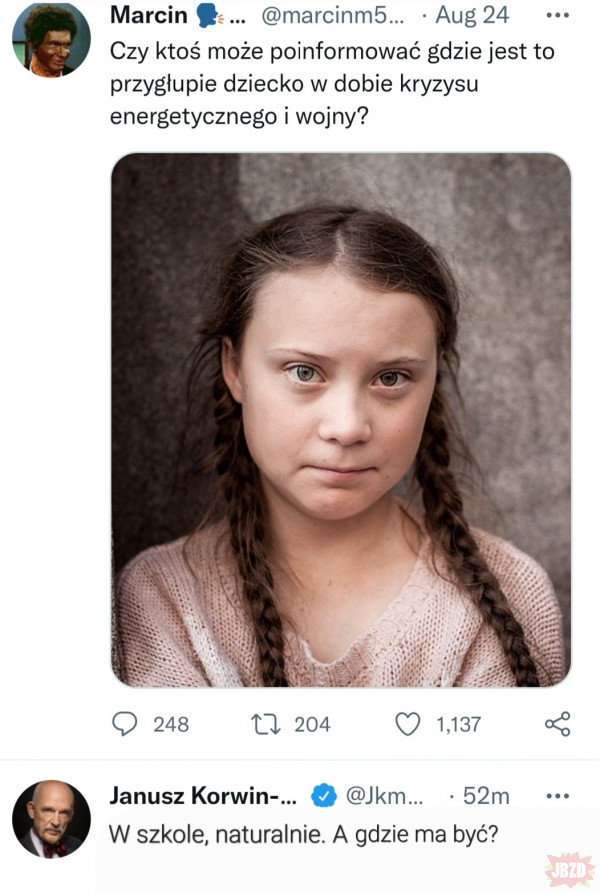Click the Marcin display name
This screenshot has height=893, width=600.
(148, 16)
